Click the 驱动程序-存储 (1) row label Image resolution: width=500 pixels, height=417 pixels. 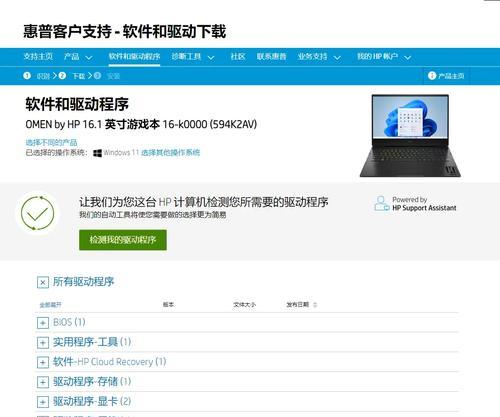tap(92, 381)
